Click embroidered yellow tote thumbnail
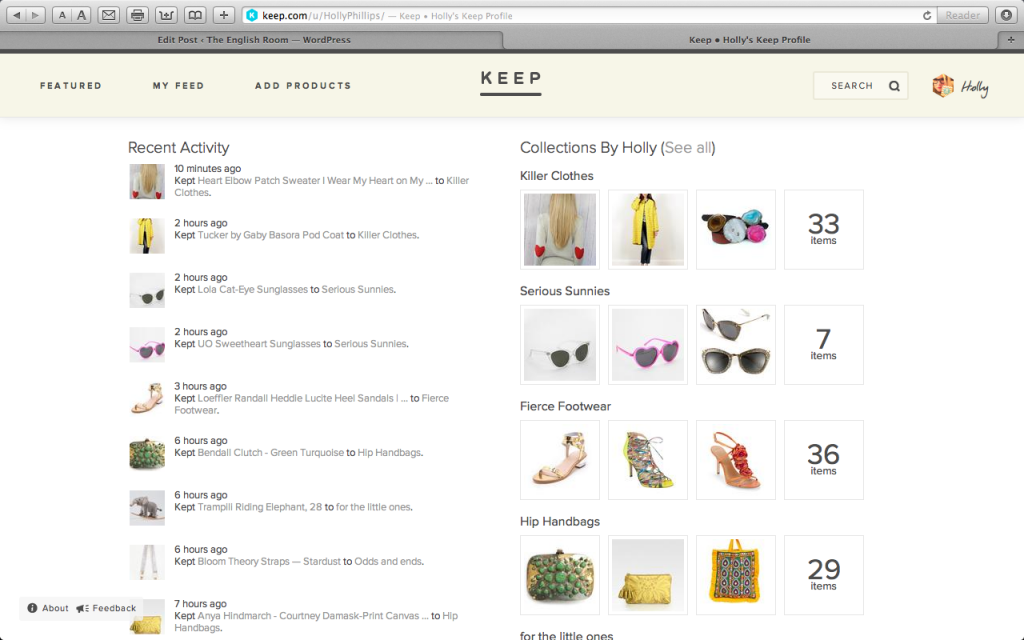Screen dimensions: 1024x640 [x=735, y=575]
